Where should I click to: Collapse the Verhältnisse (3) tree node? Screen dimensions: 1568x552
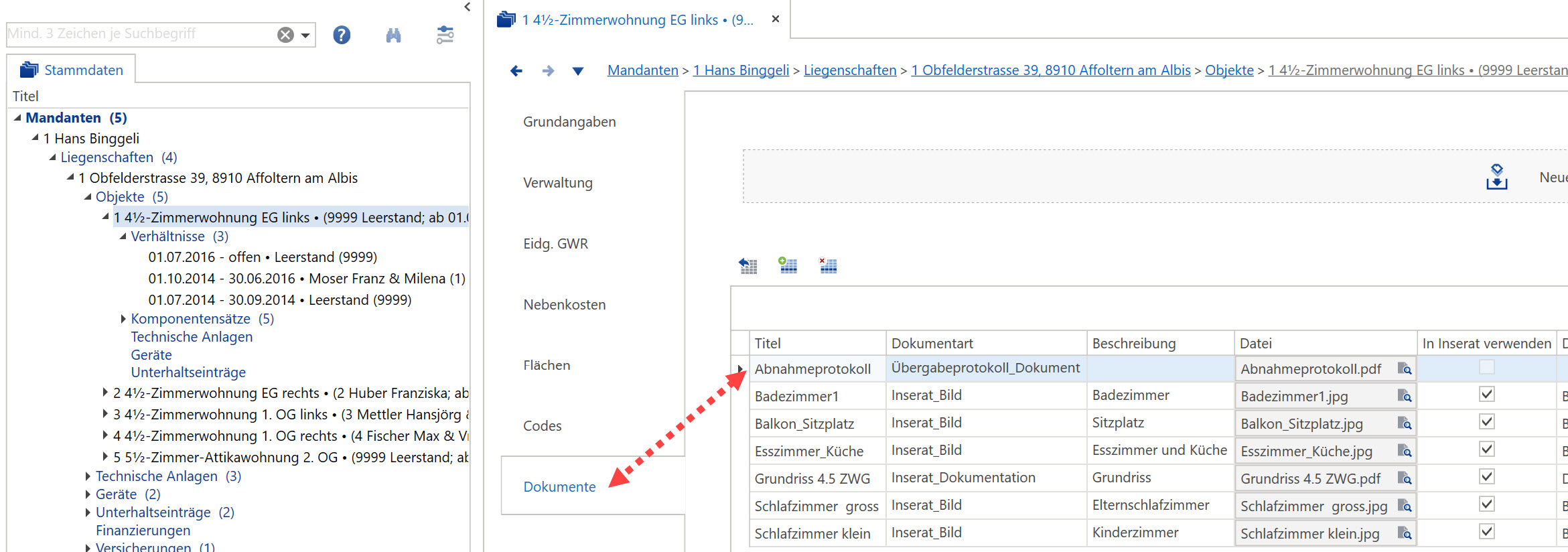coord(123,236)
